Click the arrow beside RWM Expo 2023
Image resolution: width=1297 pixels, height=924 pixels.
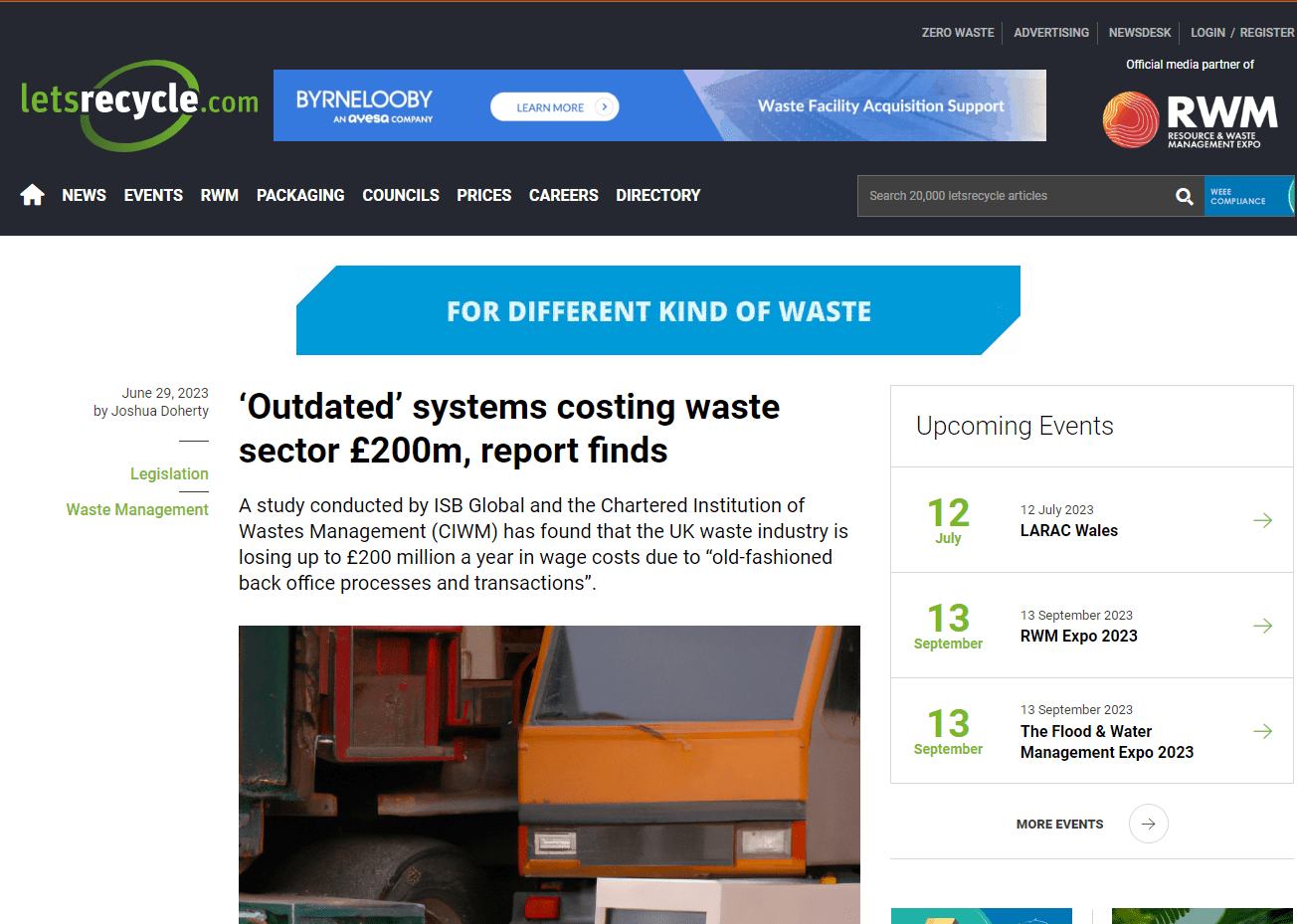(x=1262, y=626)
